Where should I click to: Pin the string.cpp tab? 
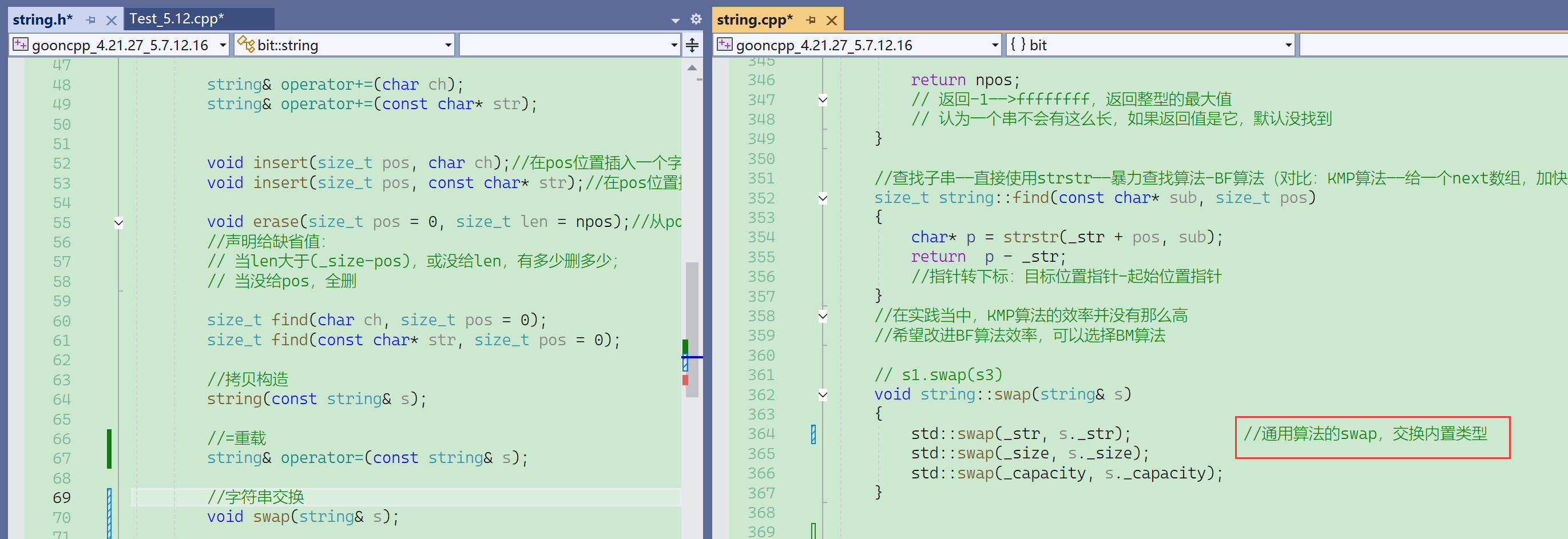pos(811,20)
